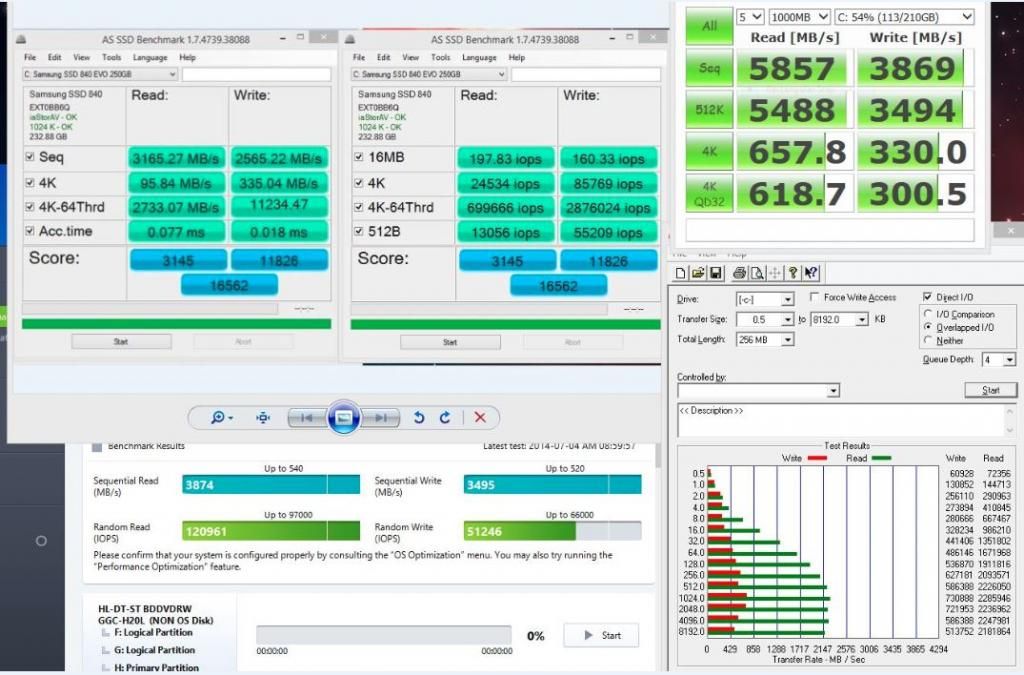Click the Samsung SSD 840 EVO drive selector in AS SSD iops window

pos(428,74)
